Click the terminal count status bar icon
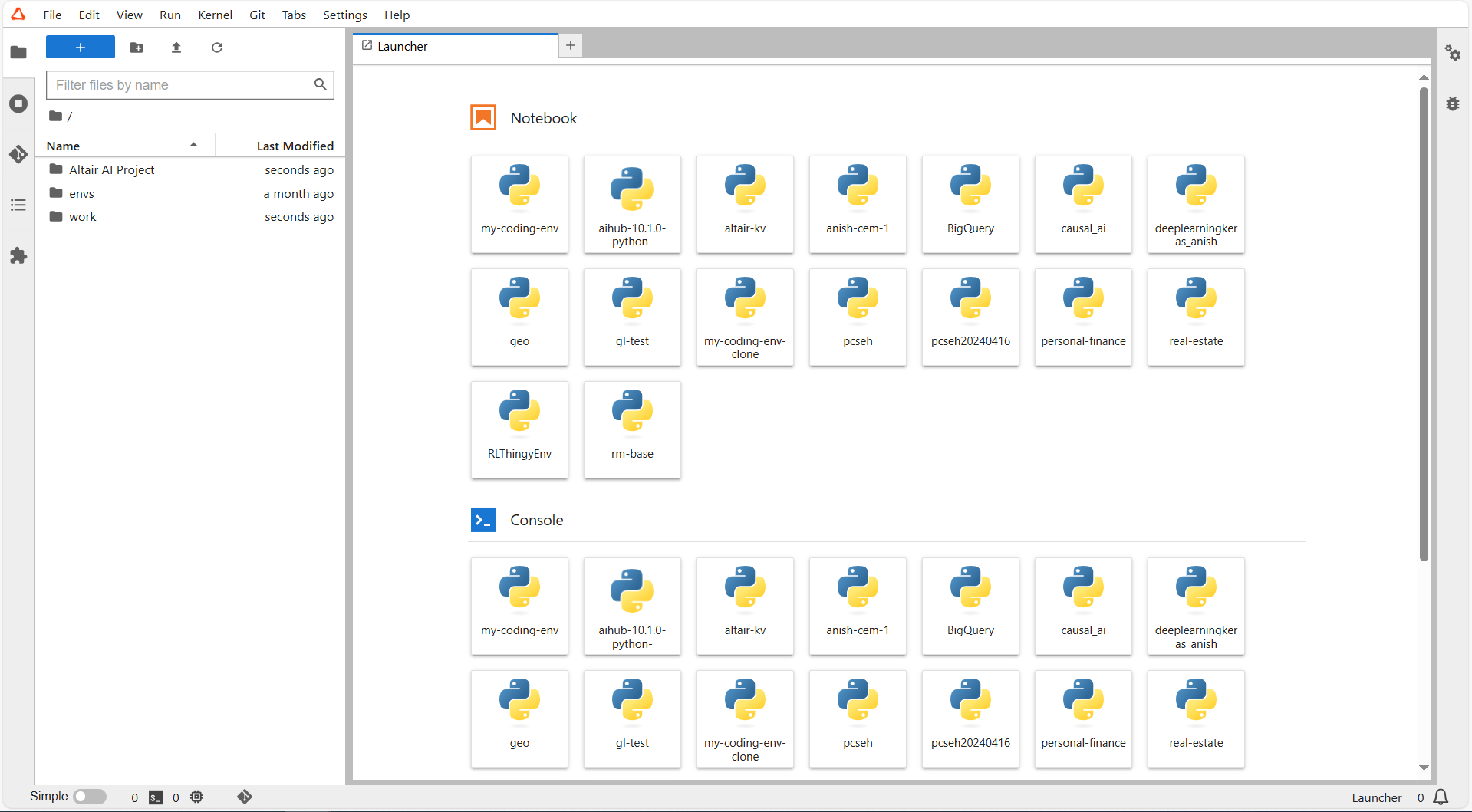Viewport: 1472px width, 812px height. pyautogui.click(x=156, y=797)
